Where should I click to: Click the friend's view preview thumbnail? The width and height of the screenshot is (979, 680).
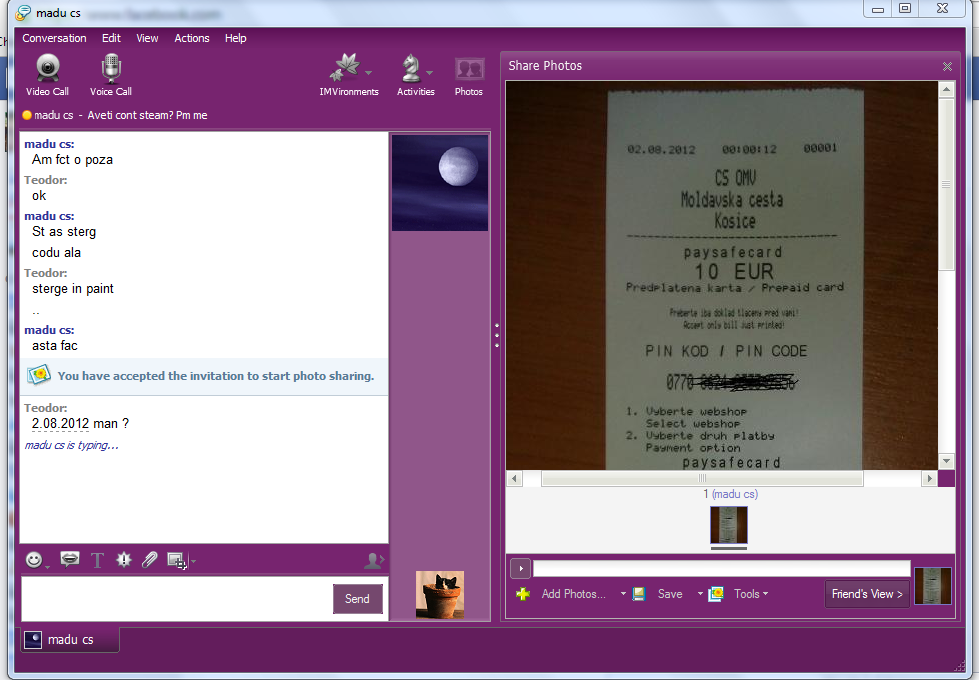[933, 586]
